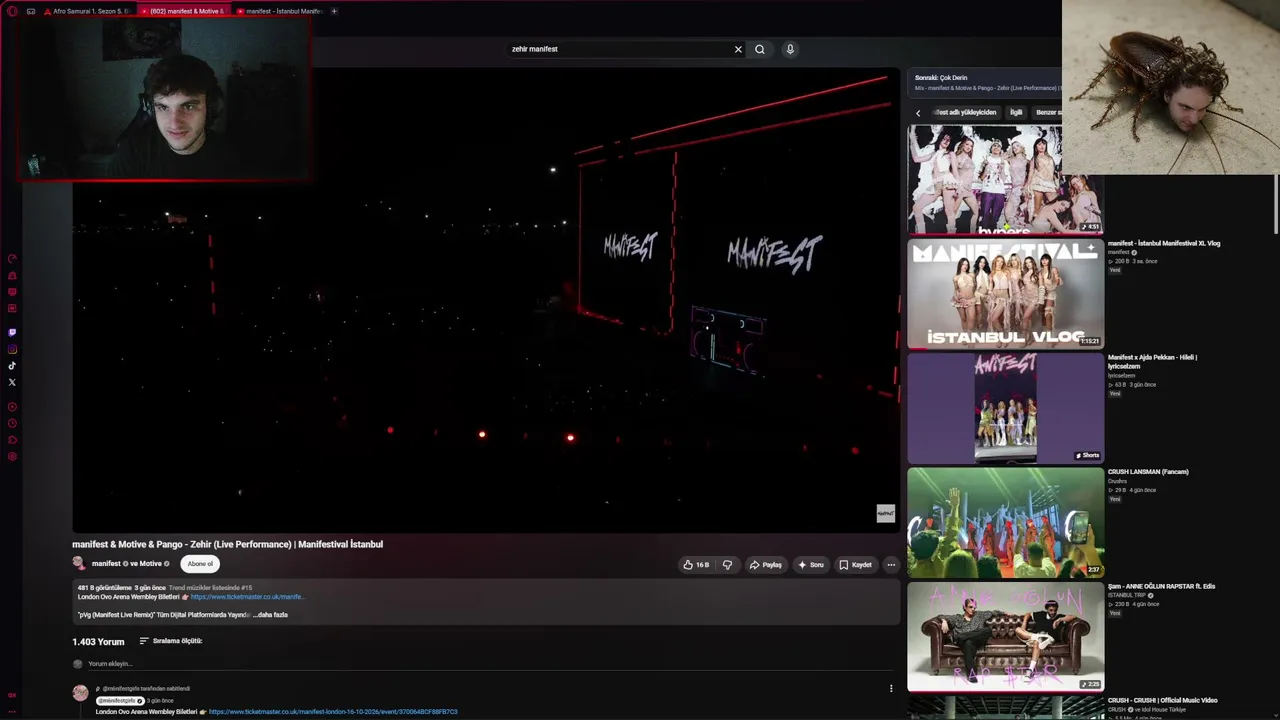
Task: Click '481 B görüntüleme' view count text
Action: pyautogui.click(x=105, y=588)
